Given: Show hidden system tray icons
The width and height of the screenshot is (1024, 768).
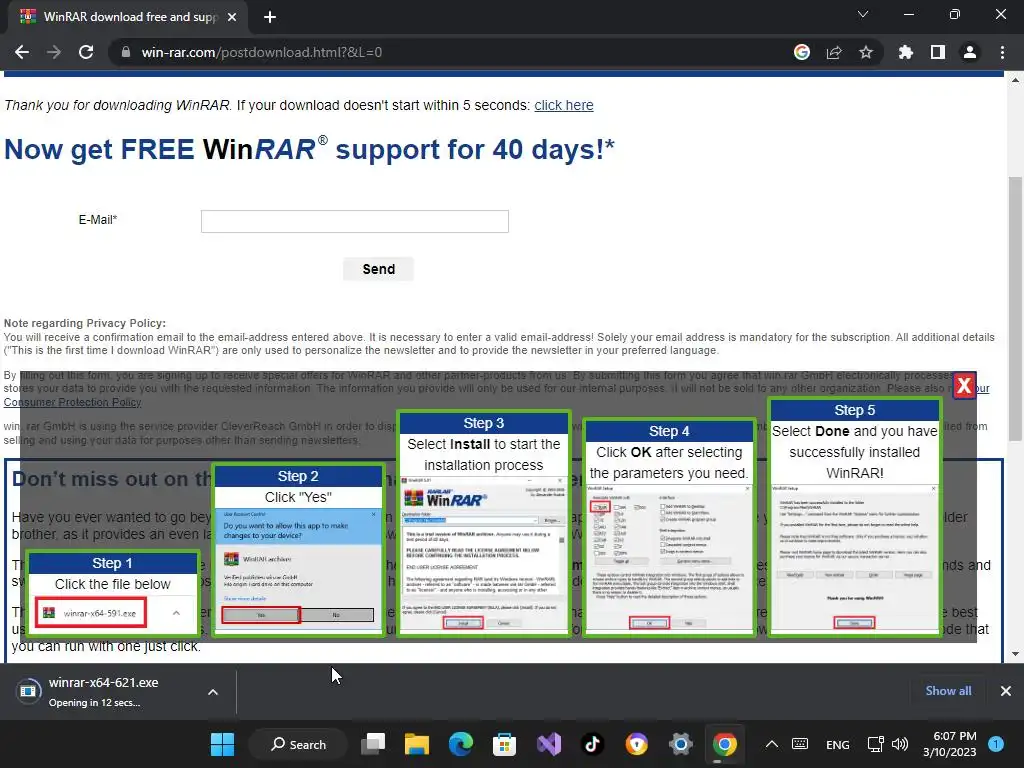Looking at the screenshot, I should pyautogui.click(x=772, y=744).
